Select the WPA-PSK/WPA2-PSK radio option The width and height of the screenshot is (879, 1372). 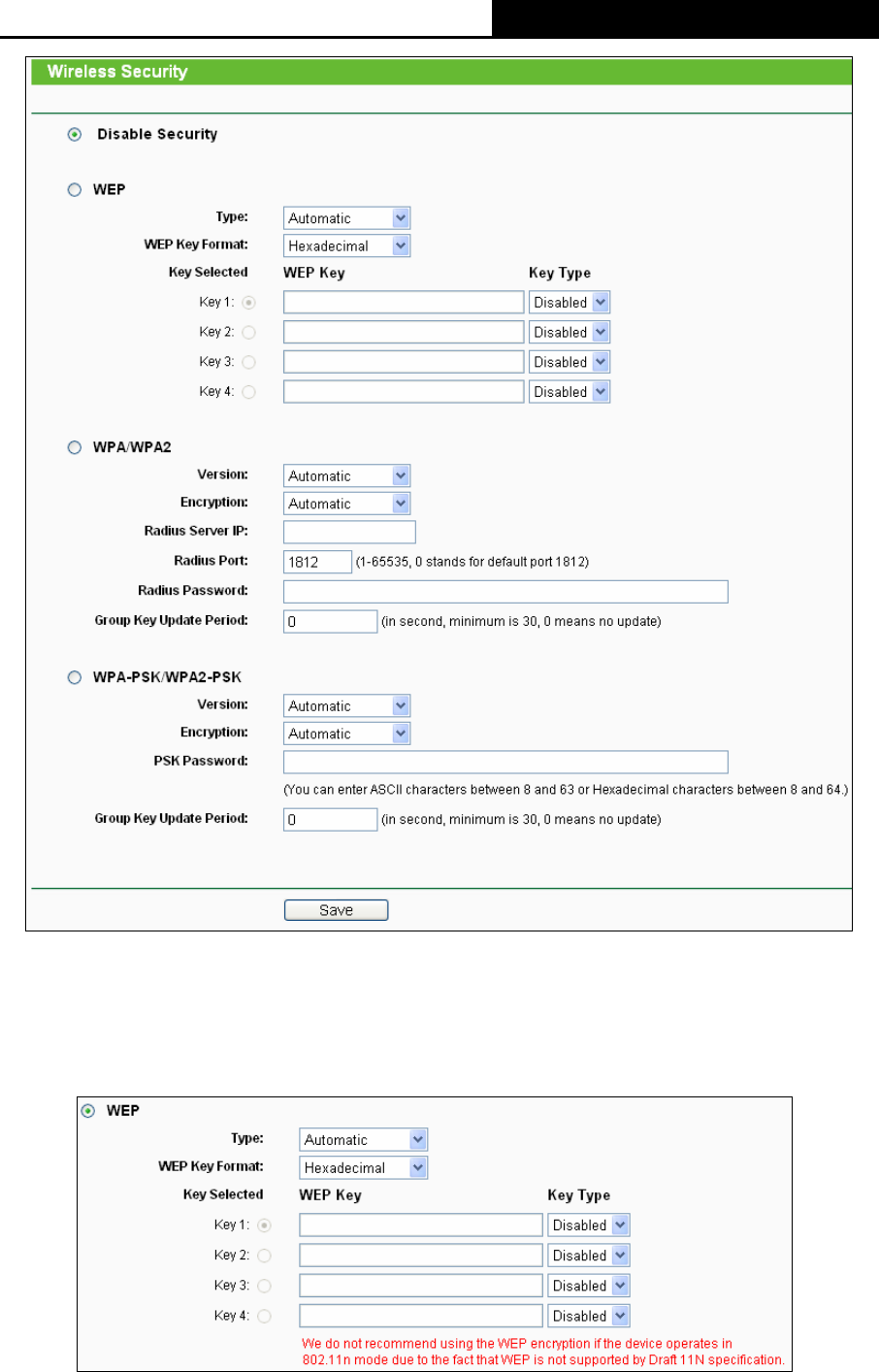(x=75, y=677)
